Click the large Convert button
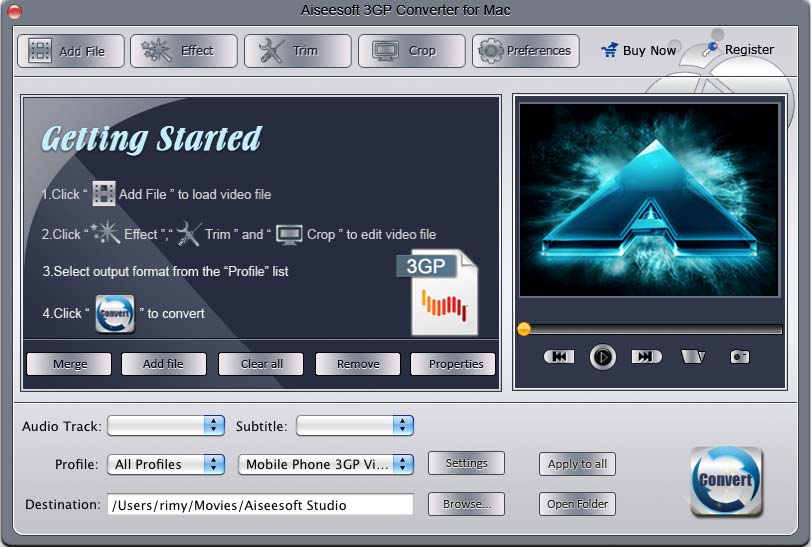 (726, 481)
